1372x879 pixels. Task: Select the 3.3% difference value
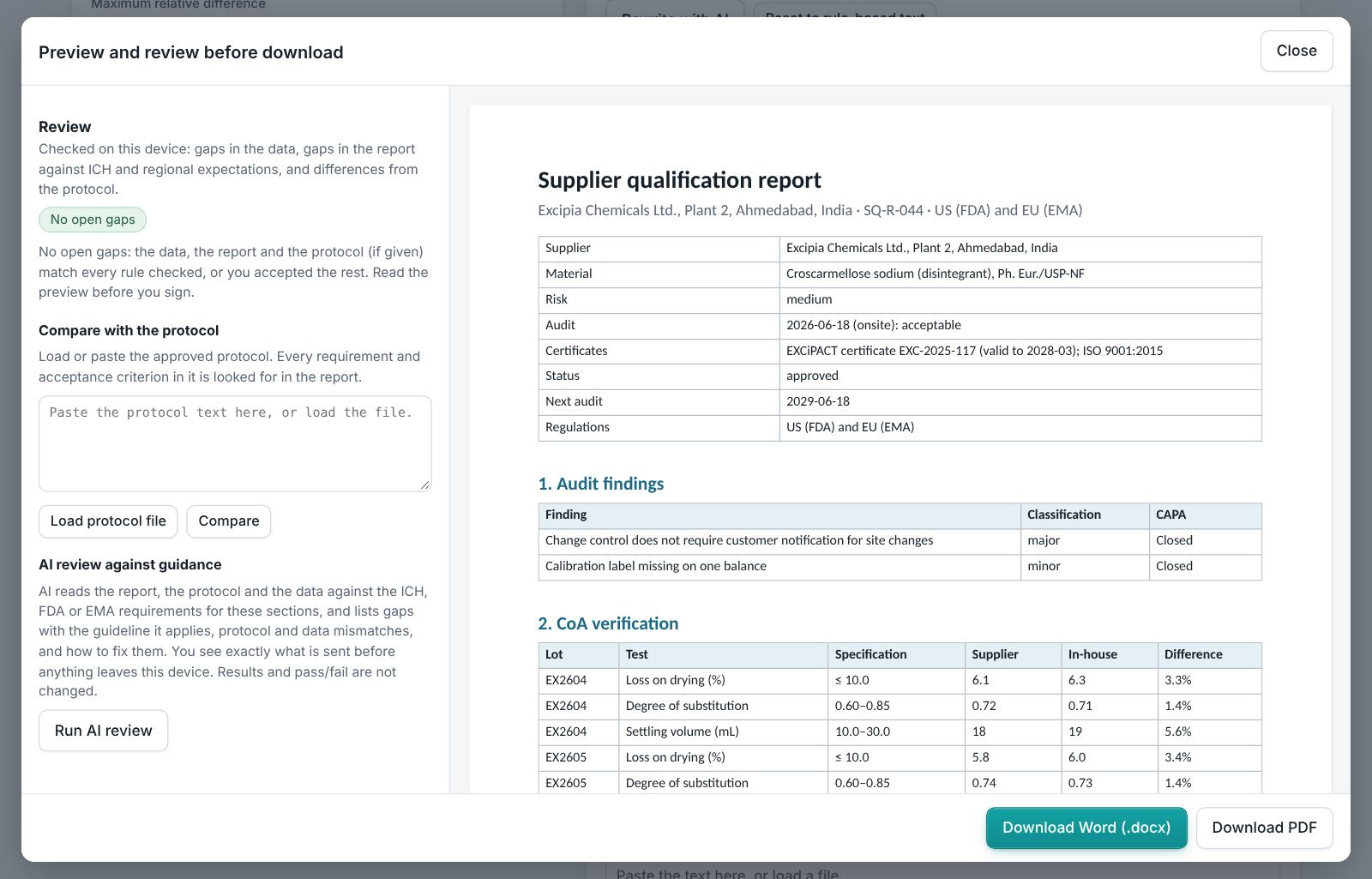click(x=1209, y=681)
